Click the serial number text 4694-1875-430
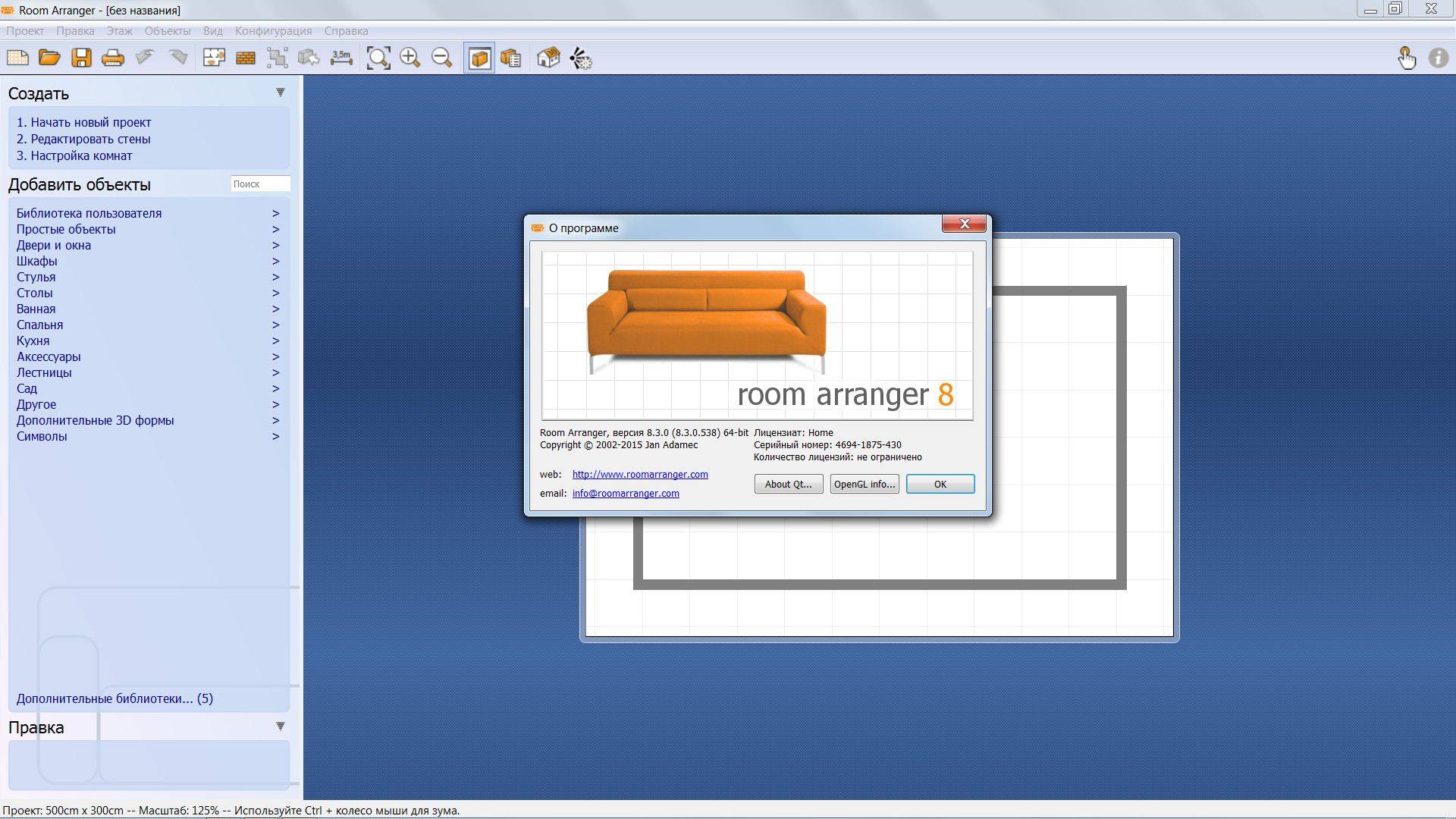1456x819 pixels. click(x=868, y=445)
